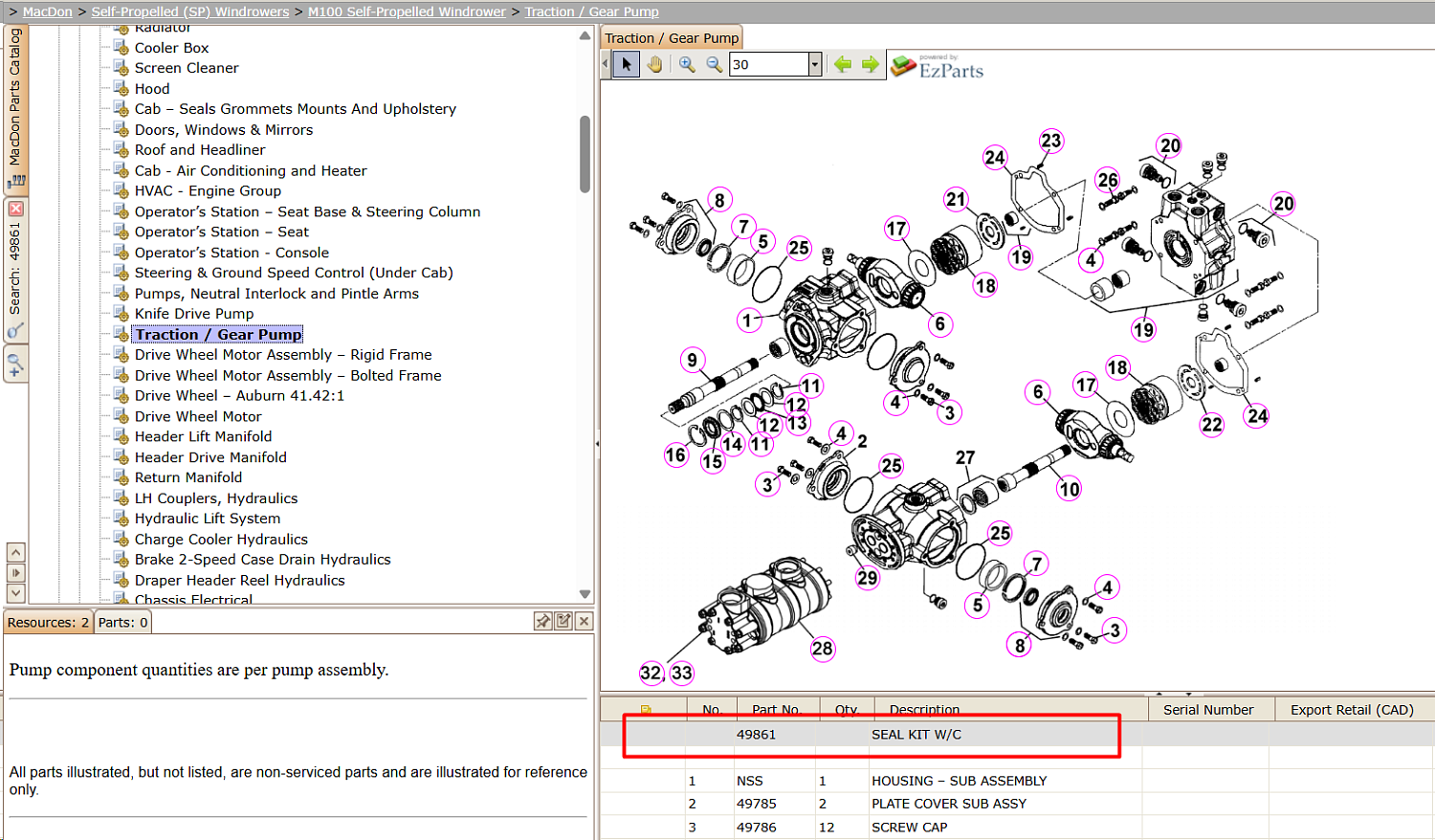The width and height of the screenshot is (1435, 840).
Task: Open Brake 2-Speed Case Drain Hydraulics item
Action: pyautogui.click(x=262, y=560)
